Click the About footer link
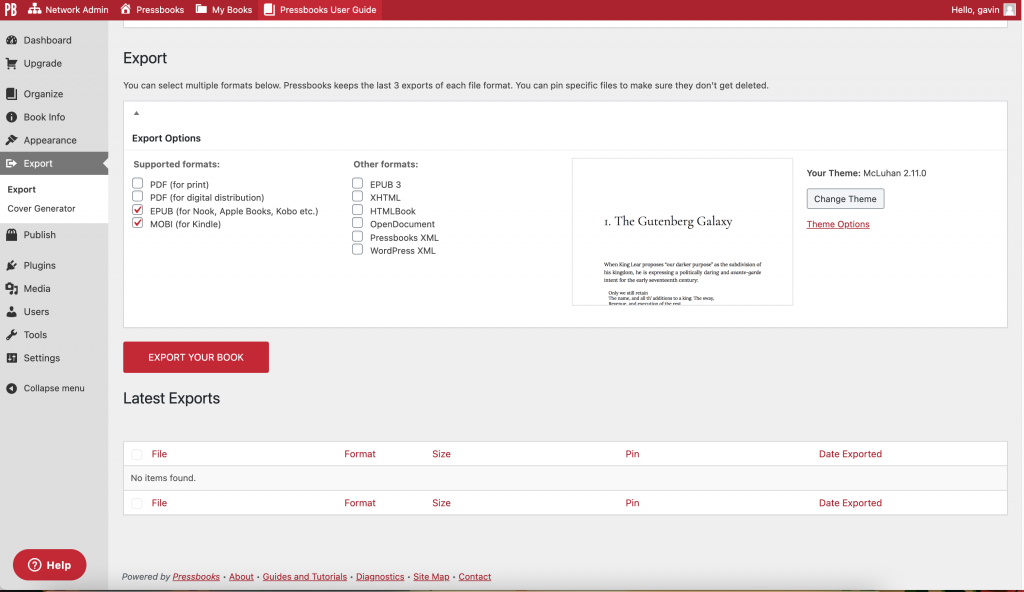Screen dimensions: 1024x592 [x=241, y=577]
